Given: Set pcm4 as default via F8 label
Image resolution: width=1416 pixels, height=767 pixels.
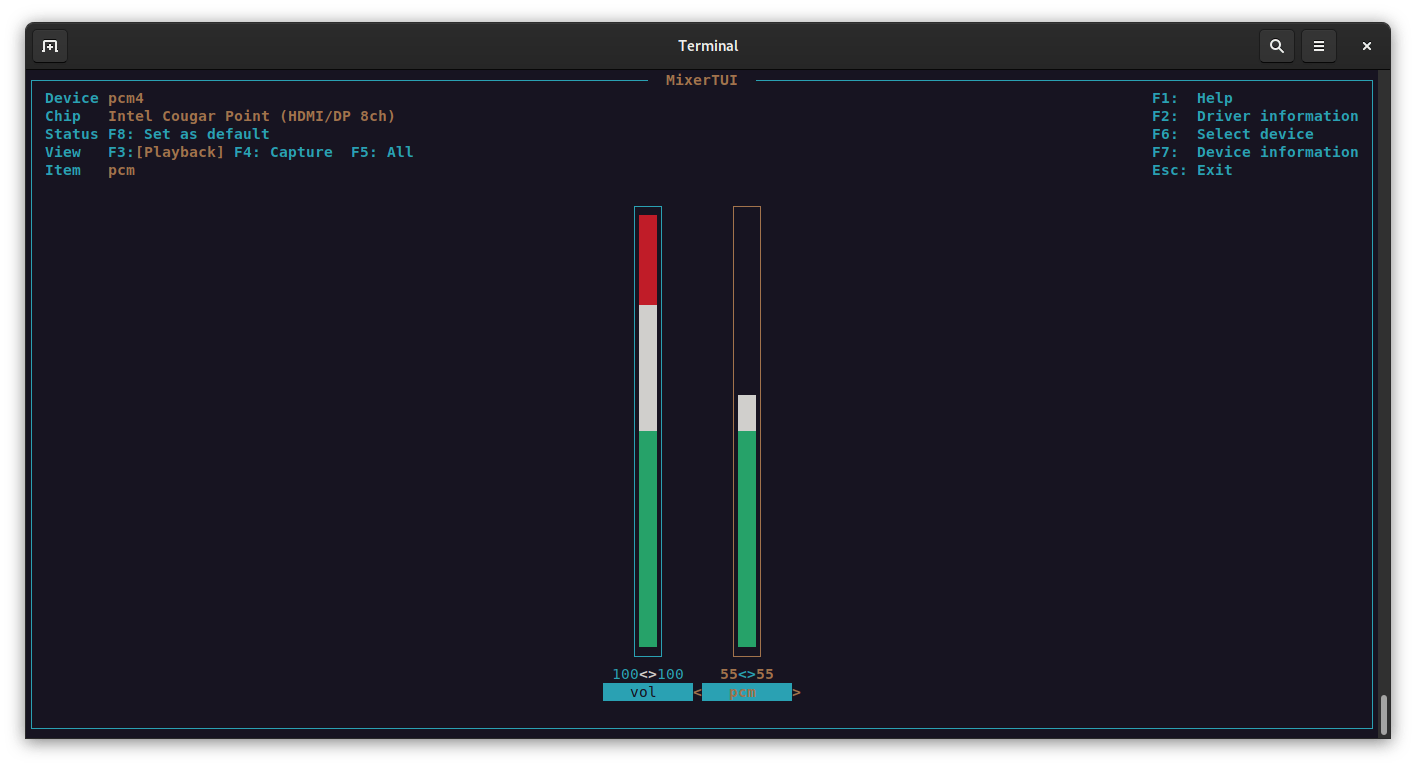Looking at the screenshot, I should tap(189, 133).
